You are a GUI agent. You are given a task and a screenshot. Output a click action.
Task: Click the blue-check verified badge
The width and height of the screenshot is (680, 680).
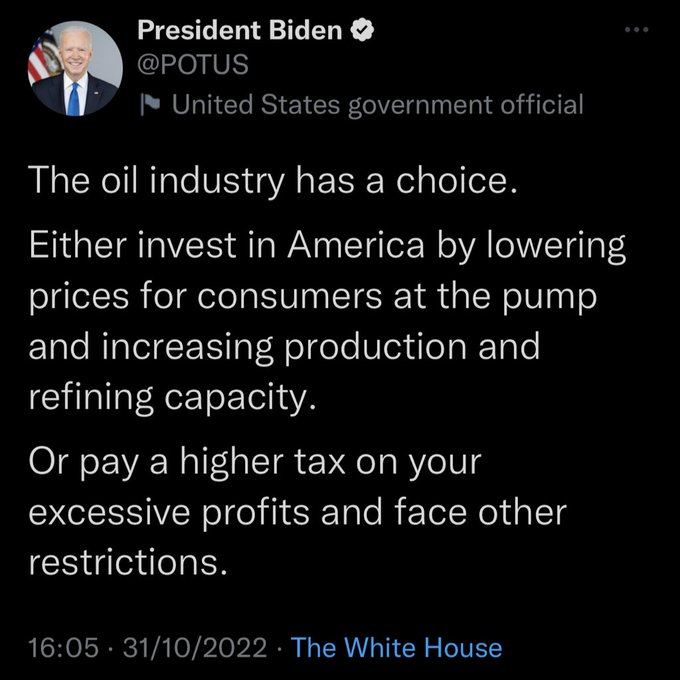pos(363,31)
